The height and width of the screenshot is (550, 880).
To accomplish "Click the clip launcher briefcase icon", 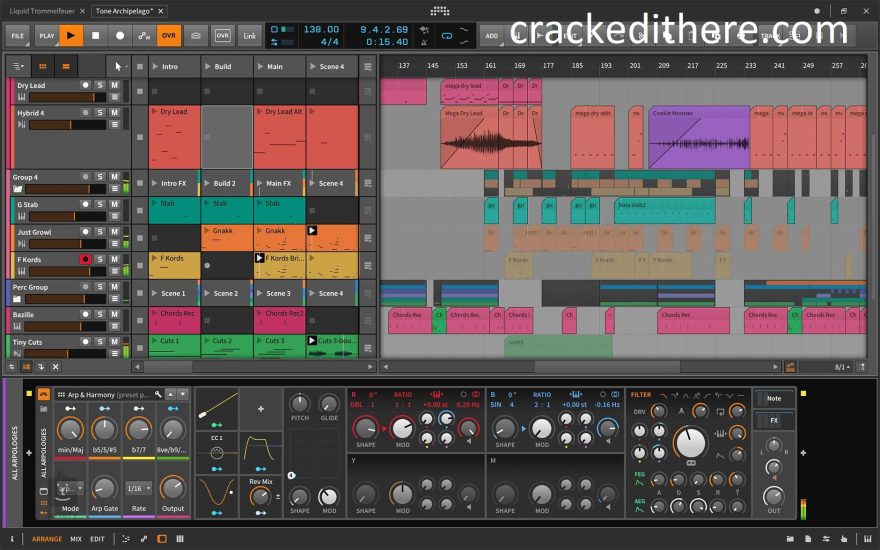I will (195, 35).
